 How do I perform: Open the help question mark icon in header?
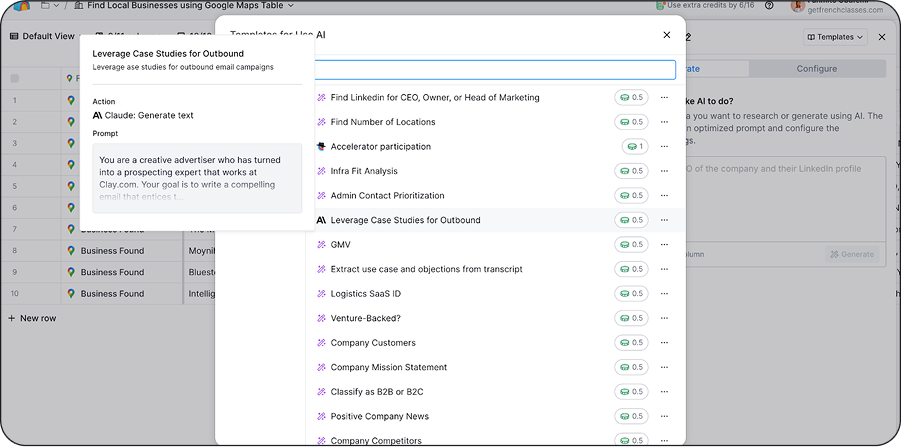click(769, 5)
